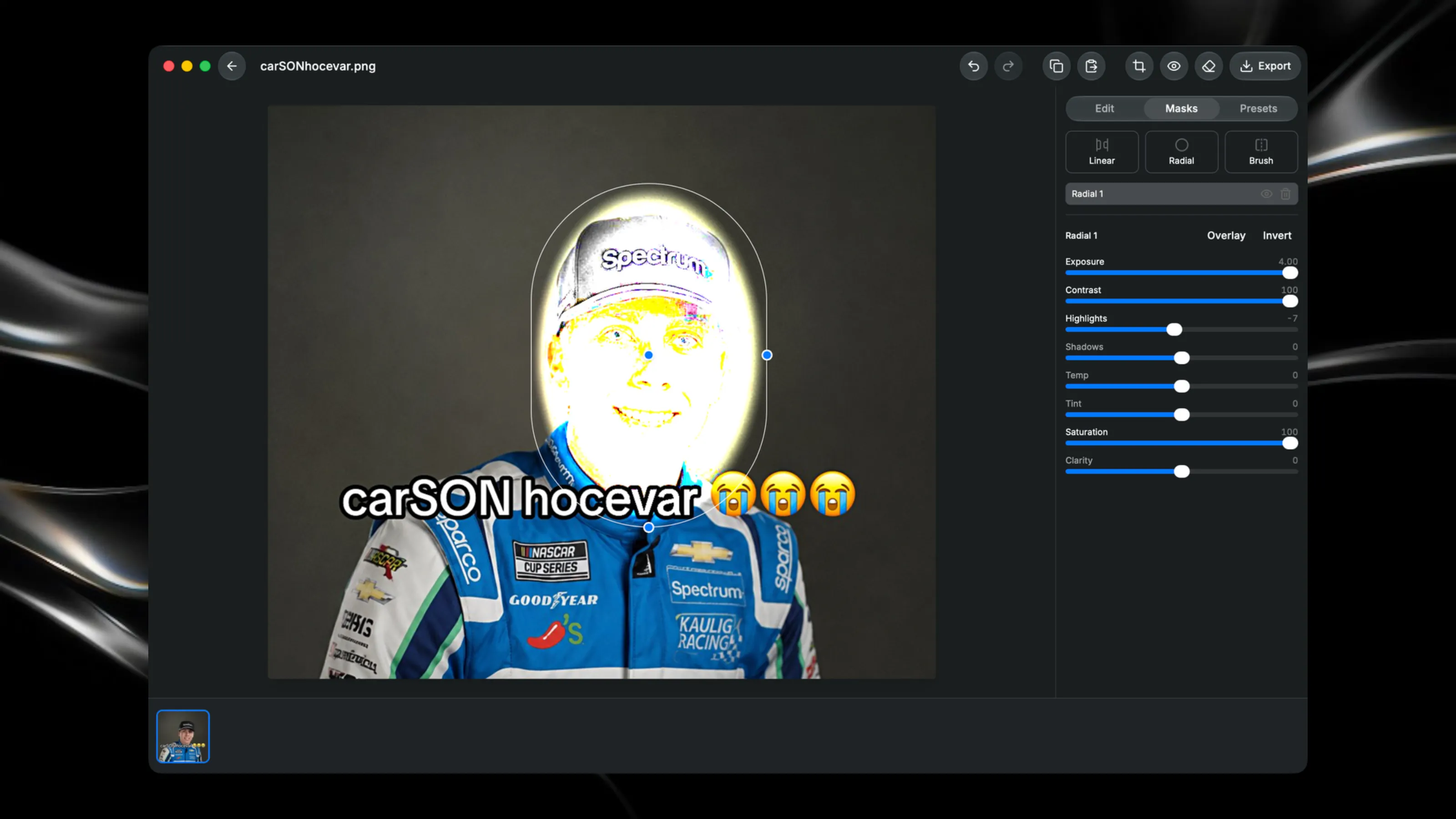Click the back arrow button
This screenshot has height=819, width=1456.
[232, 66]
